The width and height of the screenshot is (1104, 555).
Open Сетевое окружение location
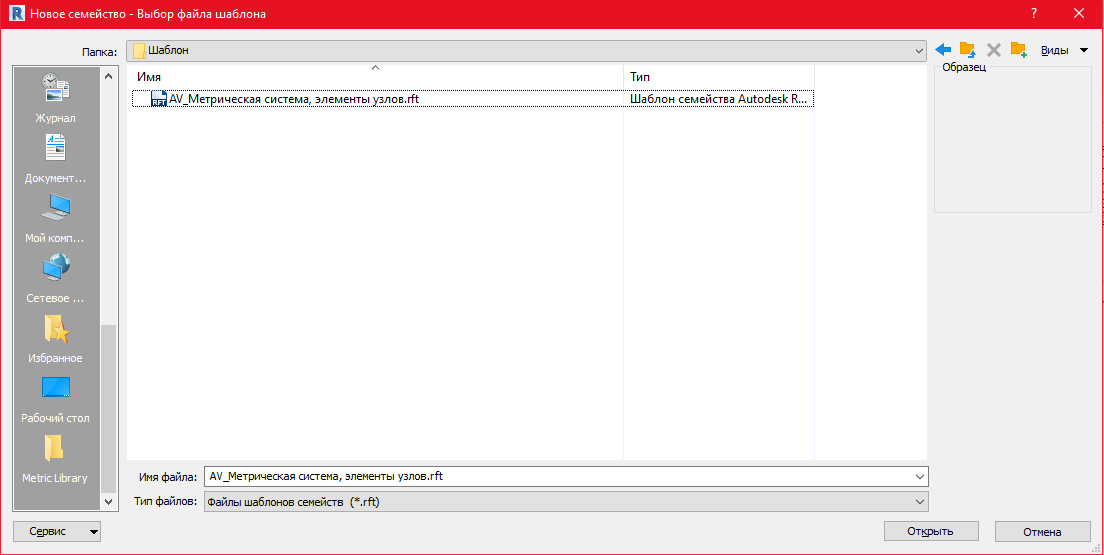[56, 278]
